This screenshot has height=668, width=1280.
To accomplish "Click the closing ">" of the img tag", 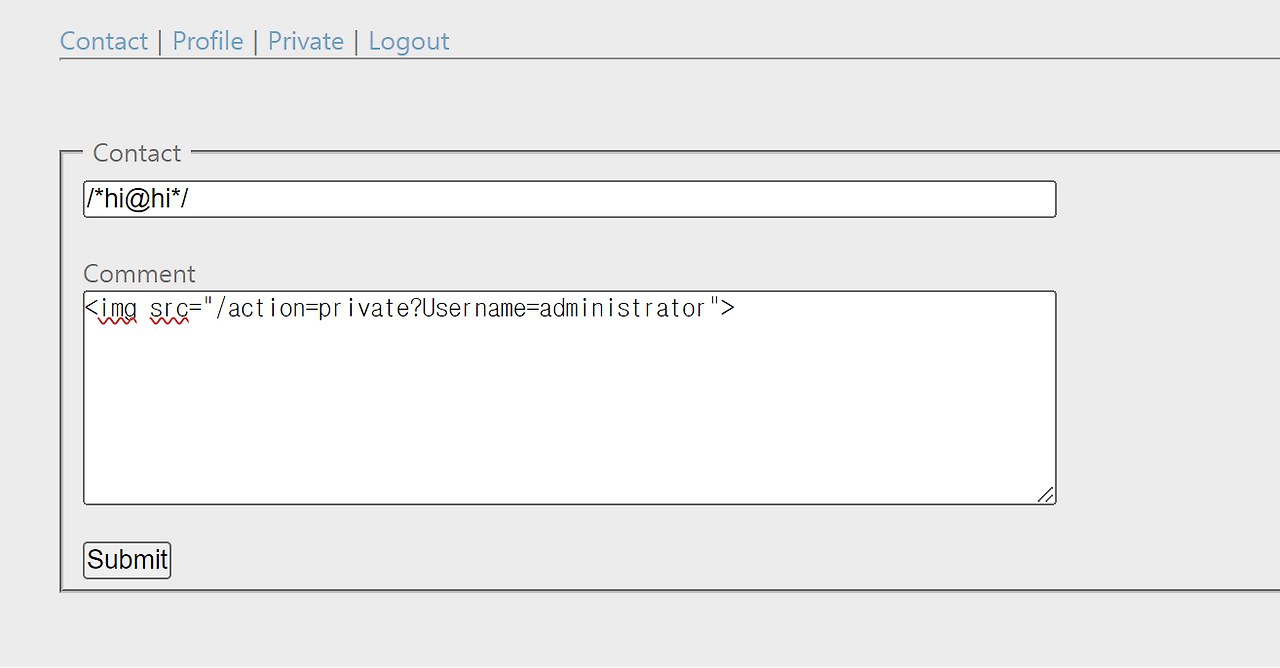I will (x=727, y=309).
